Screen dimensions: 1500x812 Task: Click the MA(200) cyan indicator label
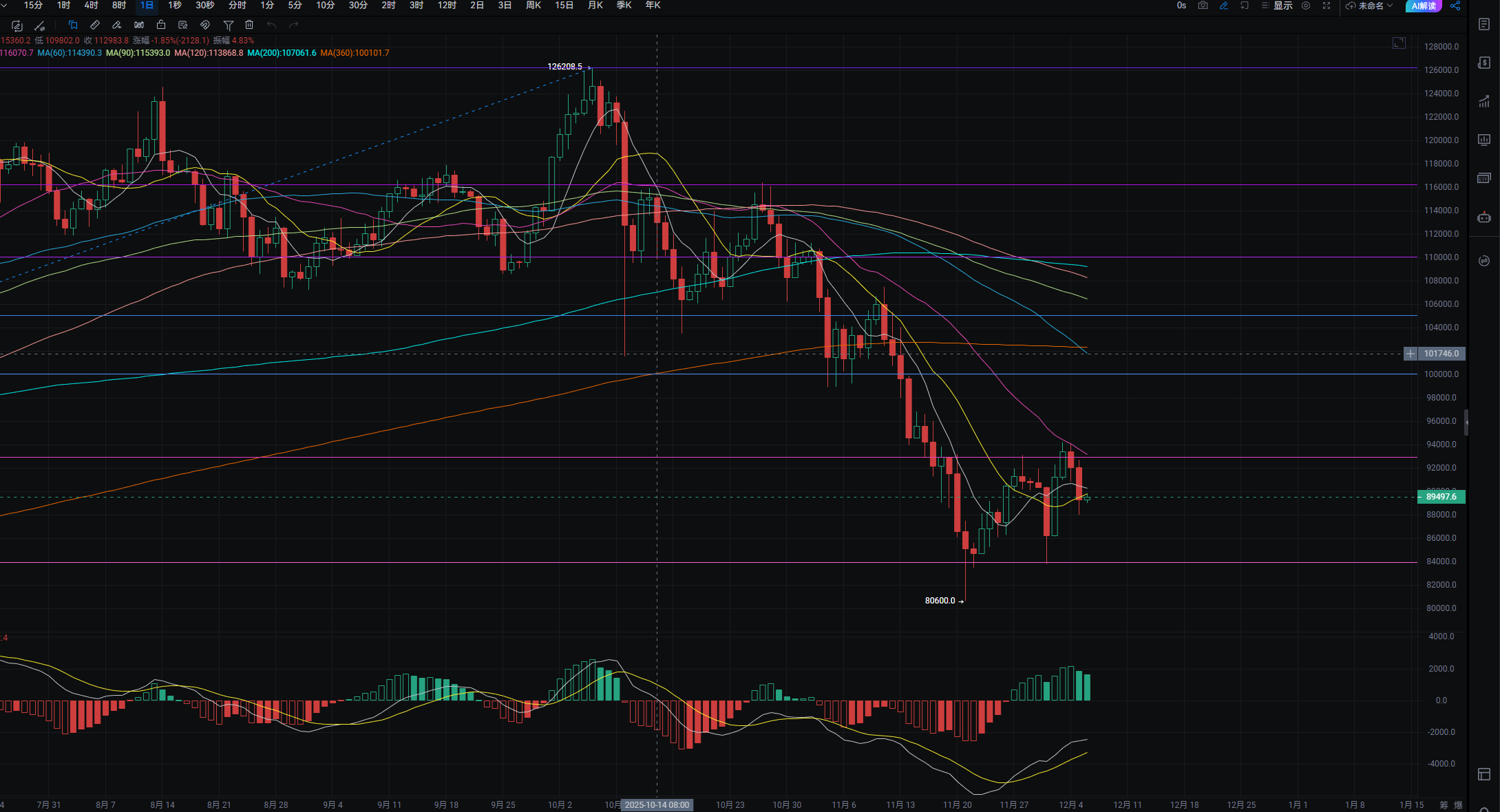(x=282, y=53)
